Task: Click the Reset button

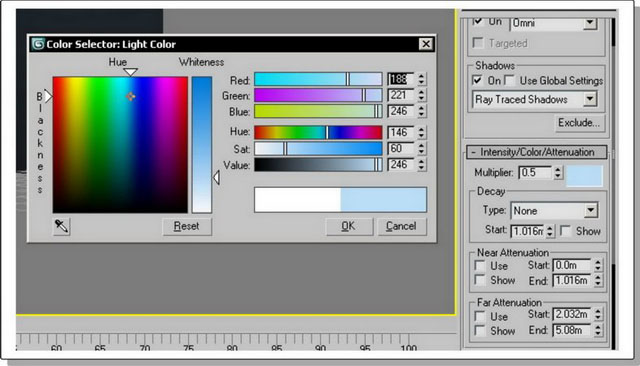Action: (x=187, y=226)
